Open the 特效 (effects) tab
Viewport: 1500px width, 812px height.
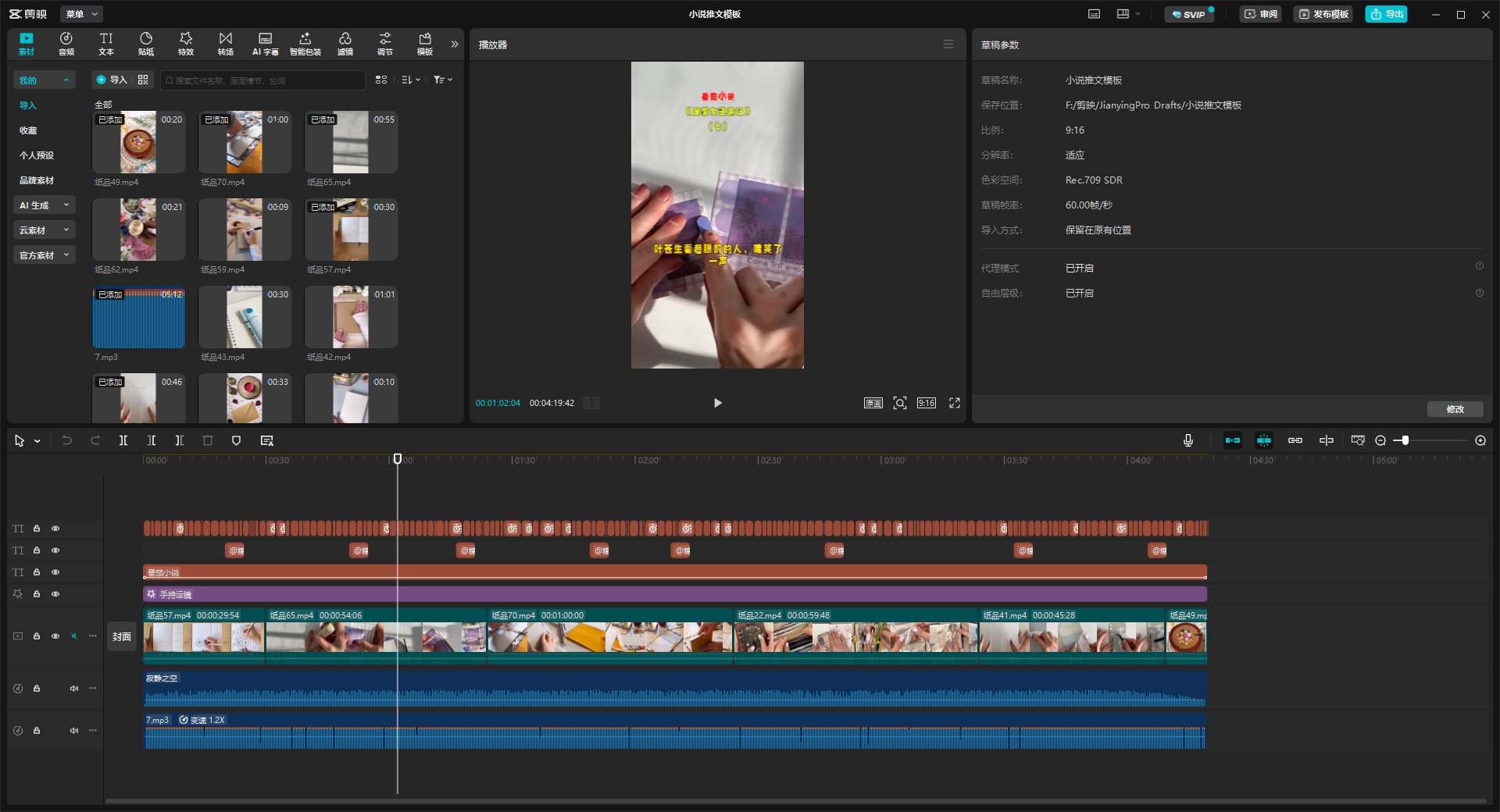click(186, 44)
